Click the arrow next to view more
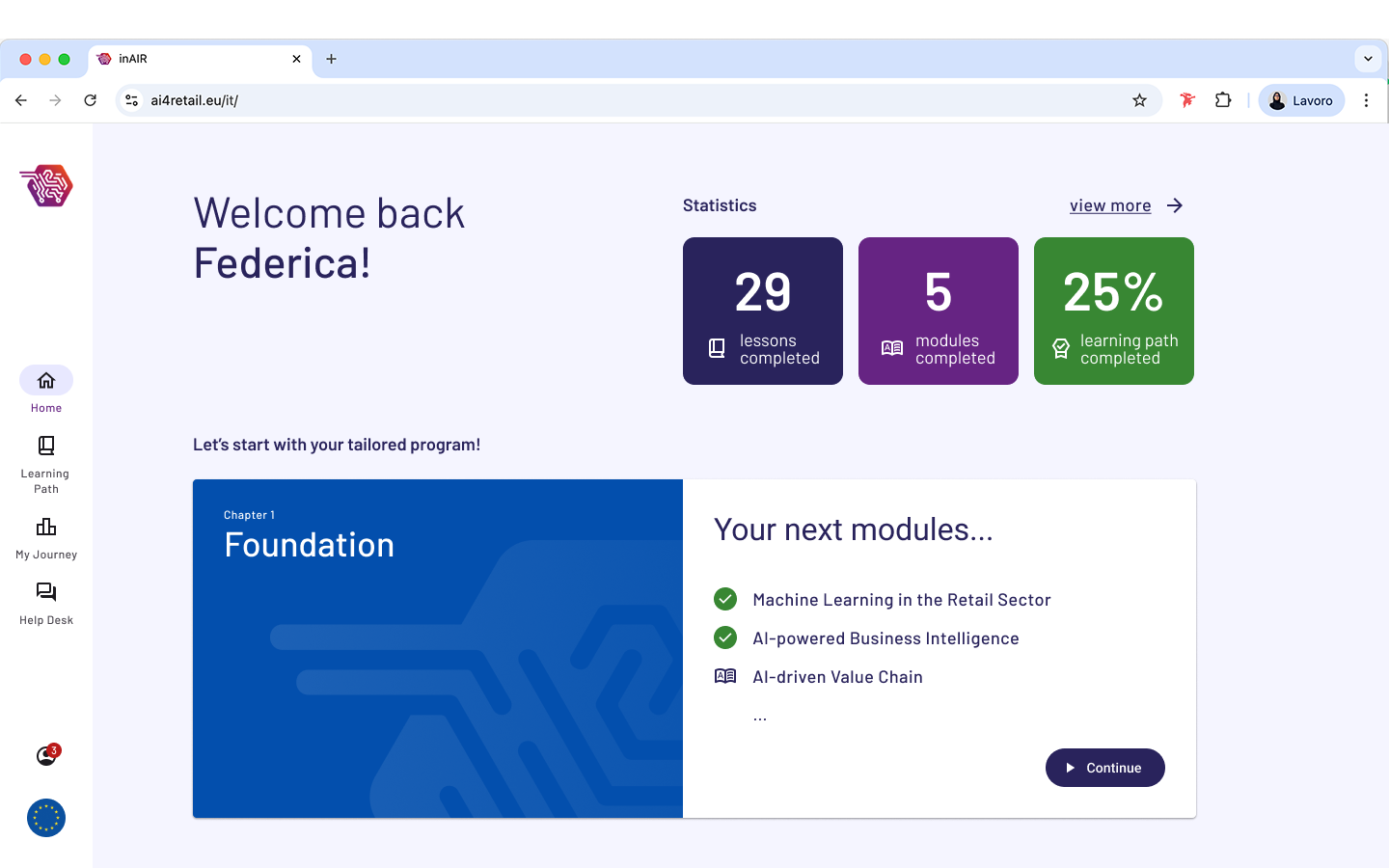The width and height of the screenshot is (1389, 868). (x=1175, y=205)
